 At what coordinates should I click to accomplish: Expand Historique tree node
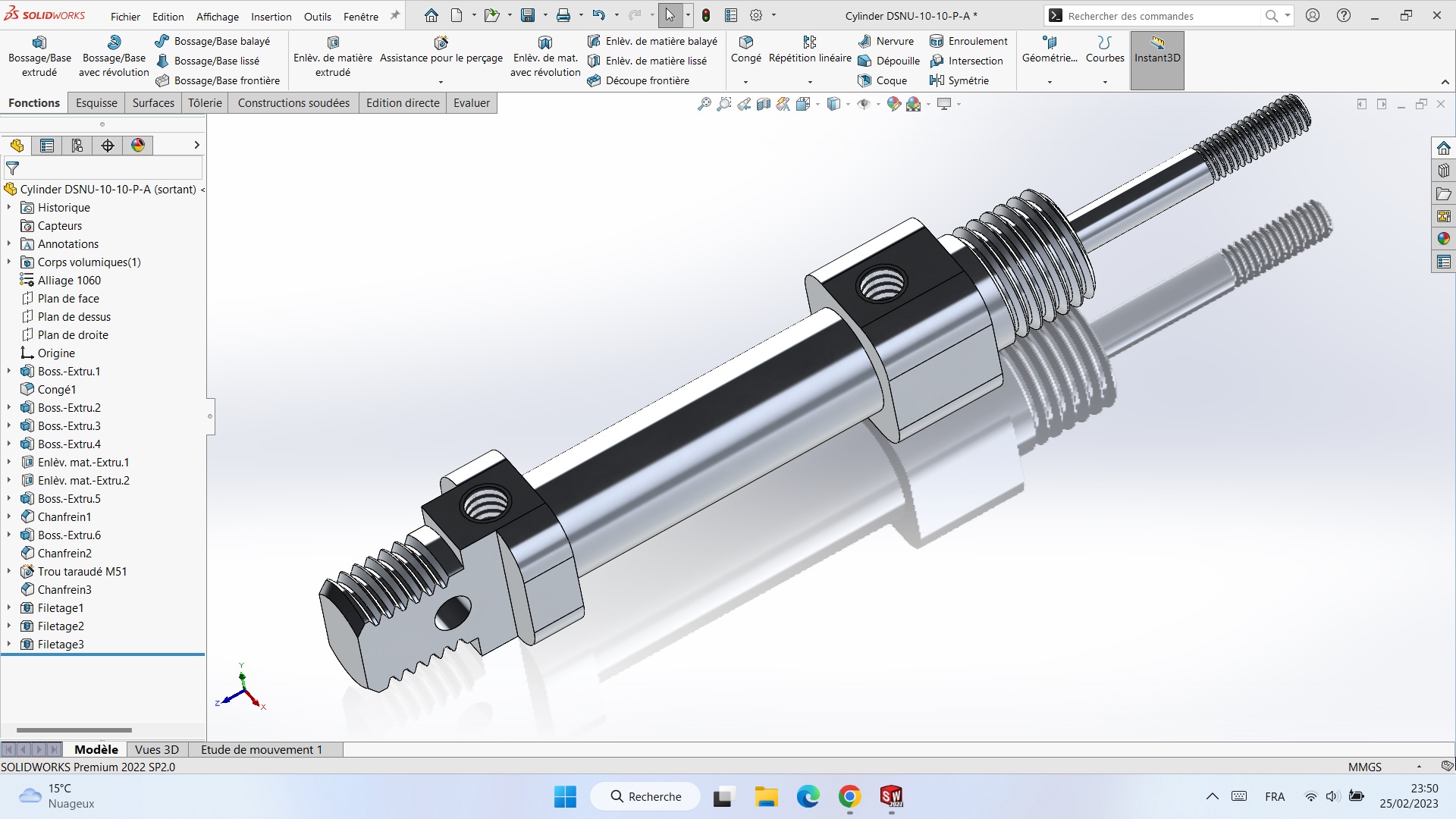pos(9,208)
